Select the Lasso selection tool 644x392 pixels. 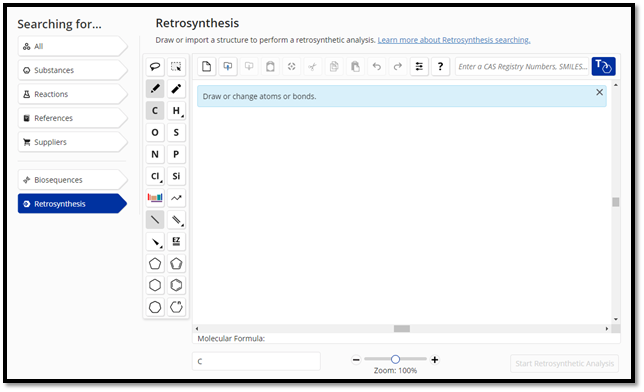pos(155,67)
